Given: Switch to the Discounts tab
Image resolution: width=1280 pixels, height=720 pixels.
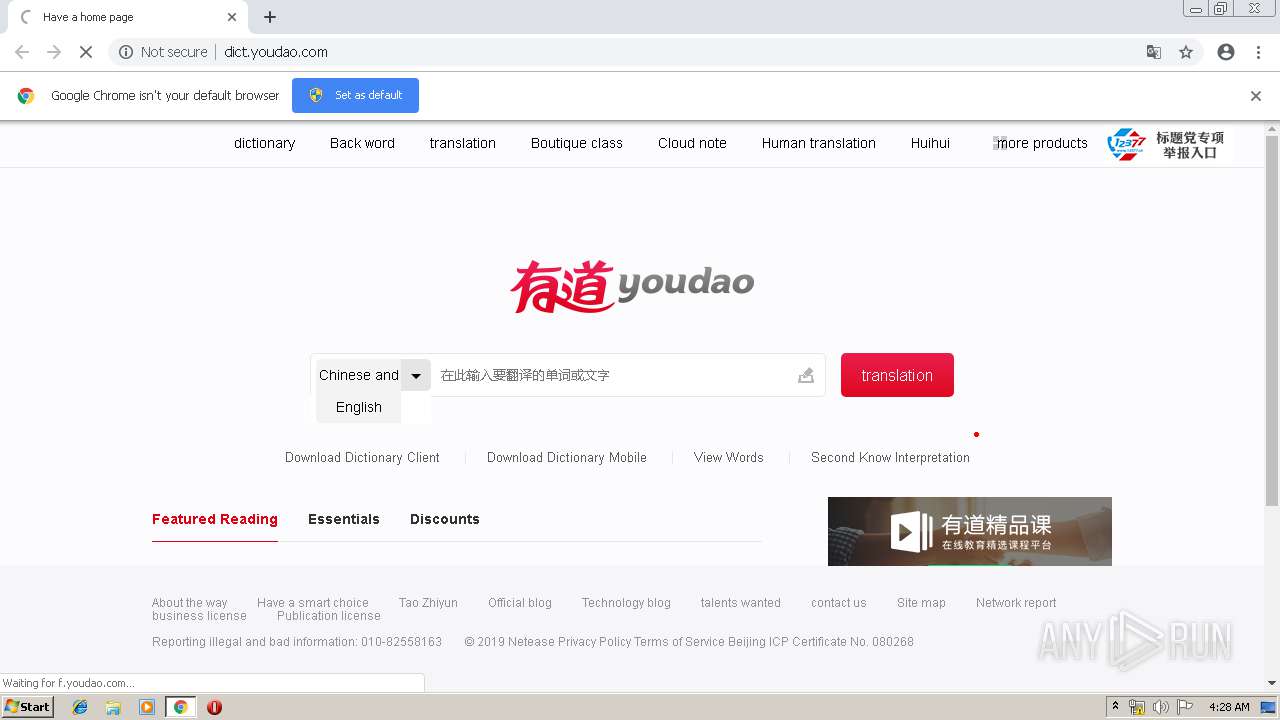Looking at the screenshot, I should (x=445, y=519).
